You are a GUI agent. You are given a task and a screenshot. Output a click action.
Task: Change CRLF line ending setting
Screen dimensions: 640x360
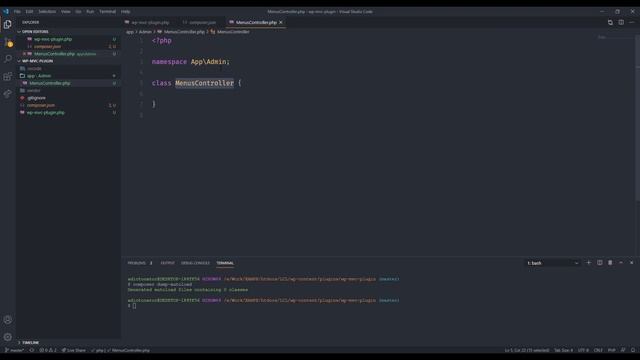[x=598, y=350]
